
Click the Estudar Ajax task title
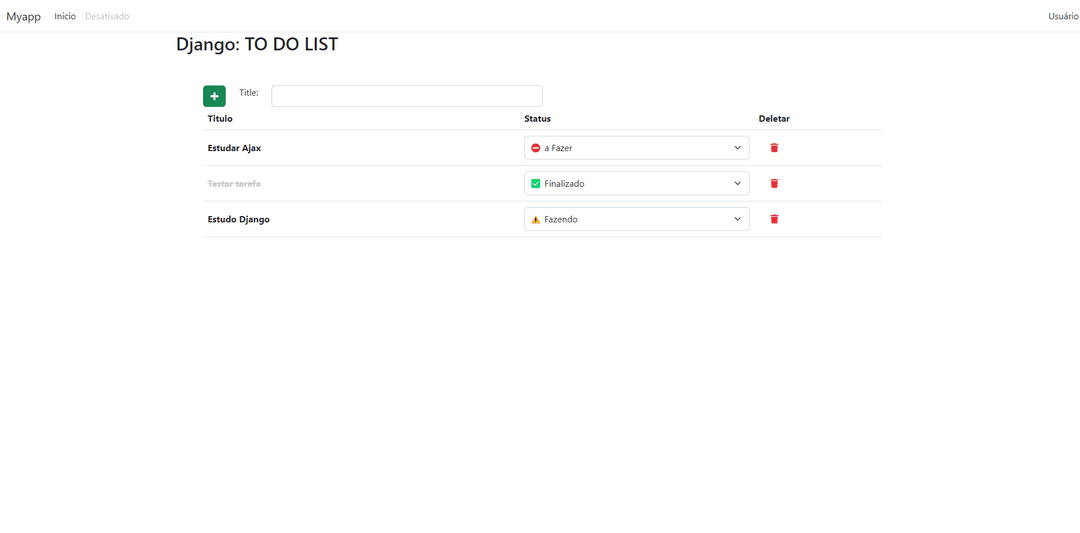(234, 148)
